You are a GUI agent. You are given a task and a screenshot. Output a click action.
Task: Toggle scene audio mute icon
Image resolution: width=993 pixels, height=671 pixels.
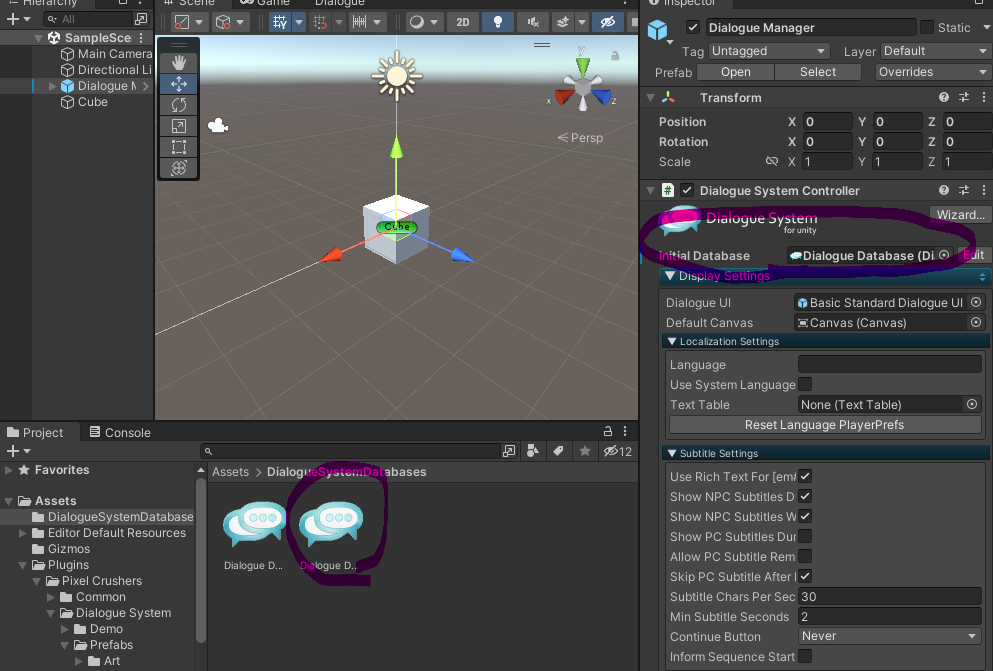tap(533, 22)
